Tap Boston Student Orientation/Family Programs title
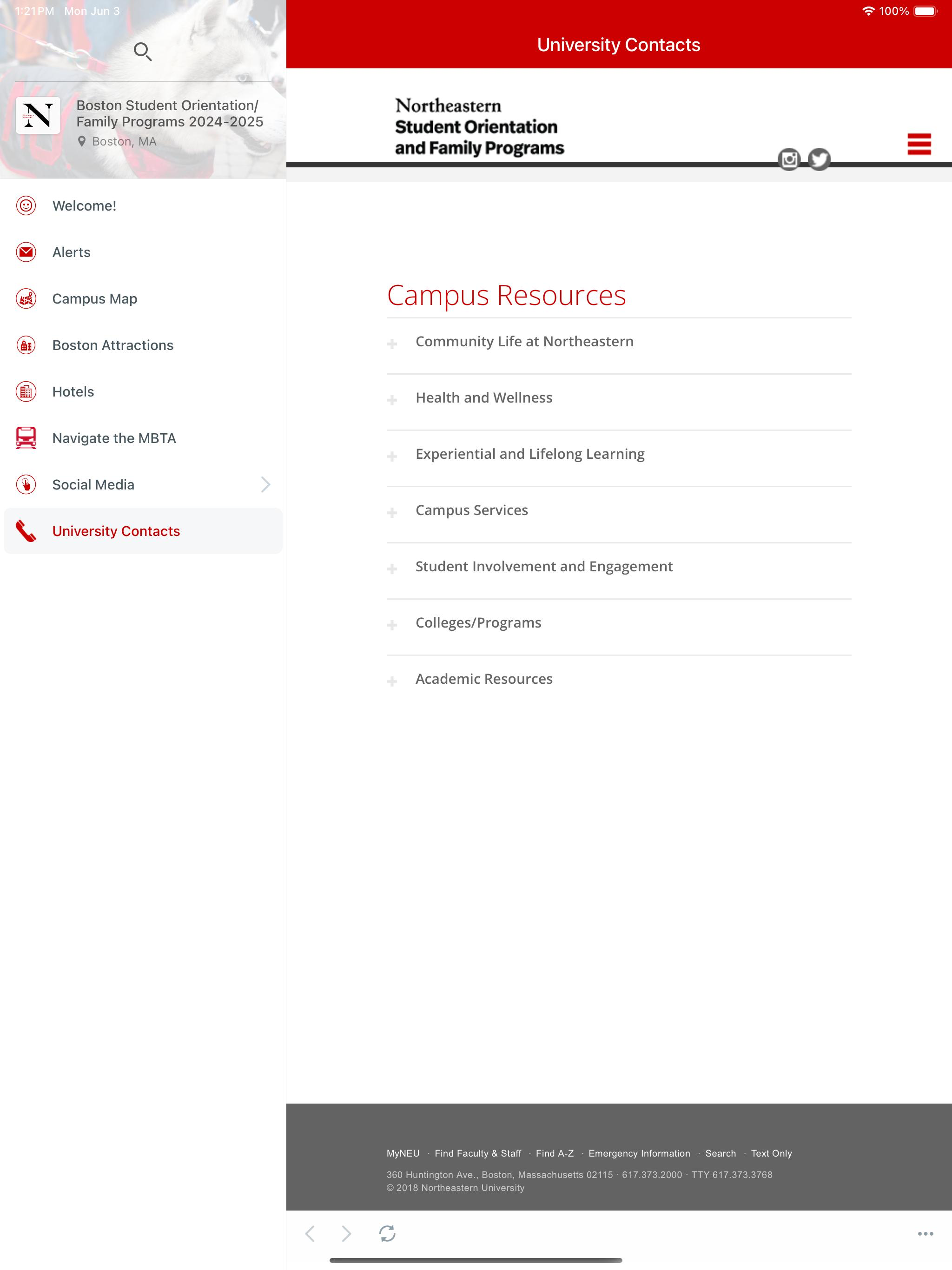952x1270 pixels. (x=169, y=113)
